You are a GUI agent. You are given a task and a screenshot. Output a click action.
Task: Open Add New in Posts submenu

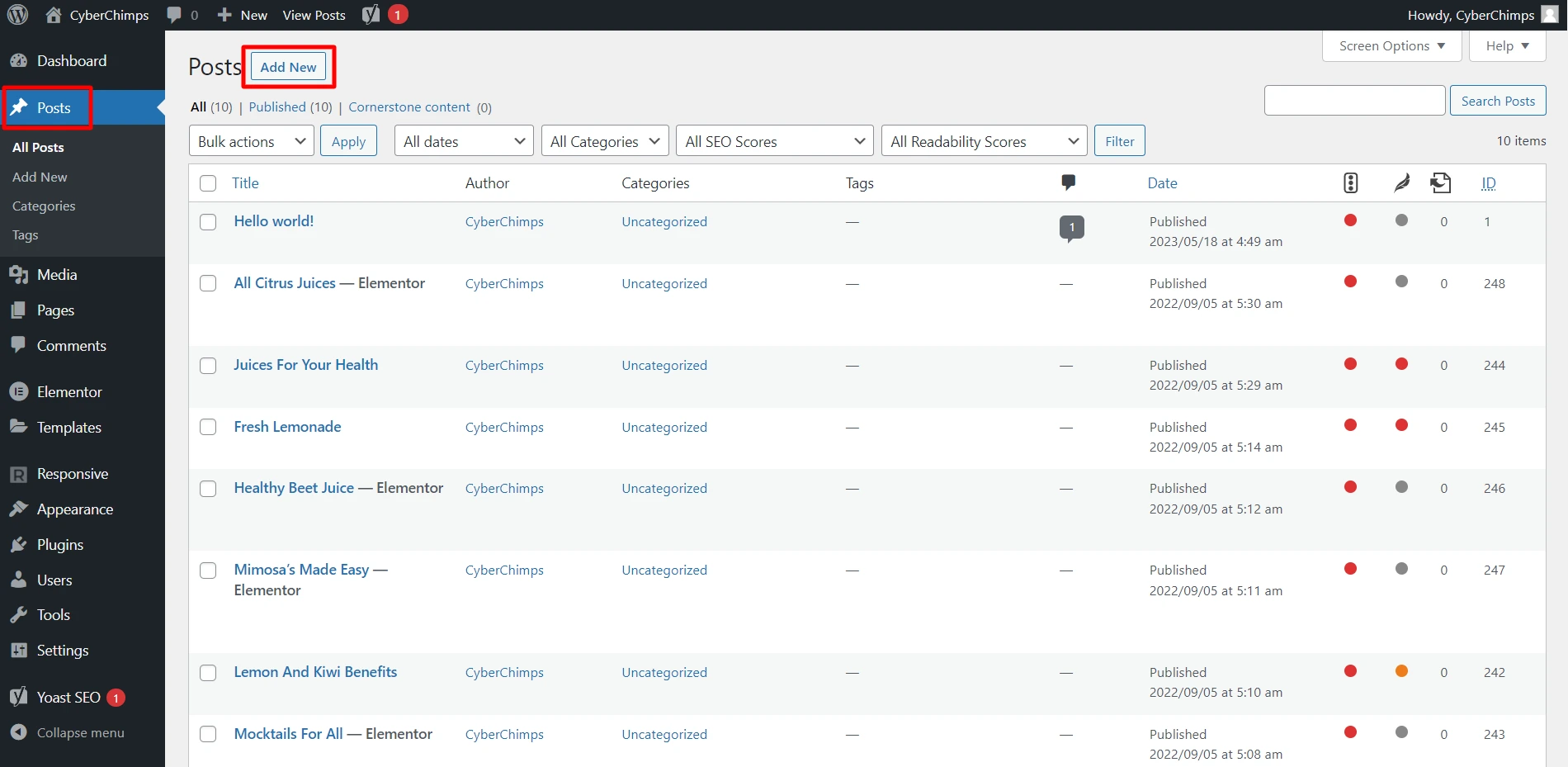coord(40,177)
